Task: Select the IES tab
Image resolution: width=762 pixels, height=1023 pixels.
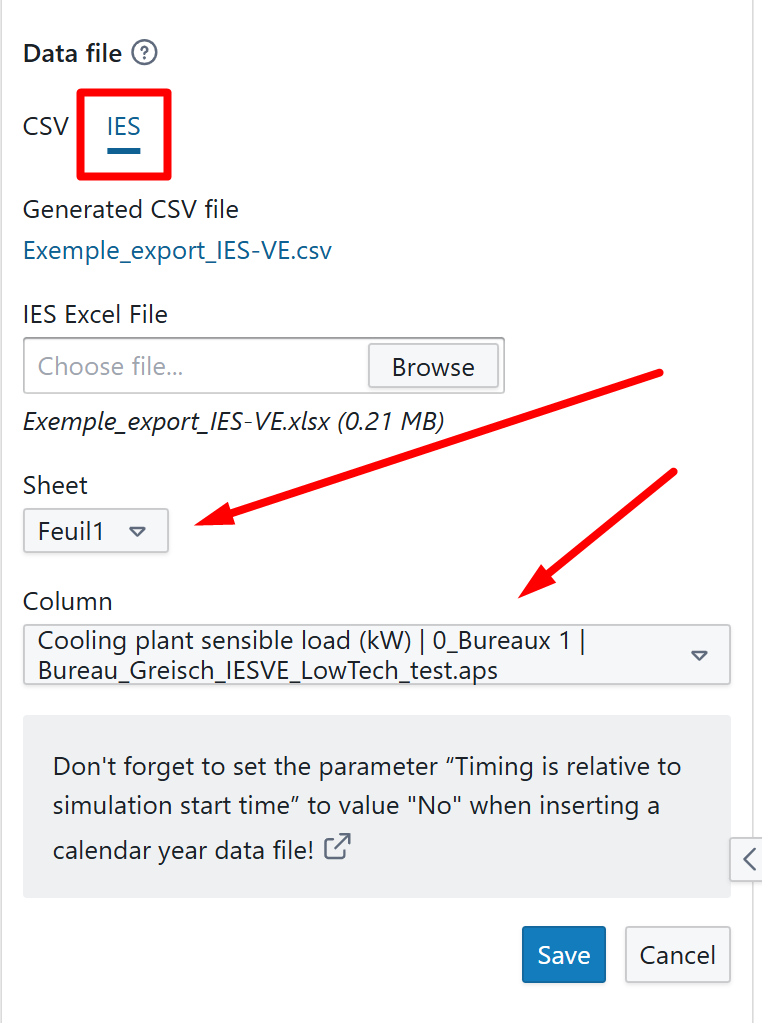Action: click(x=124, y=127)
